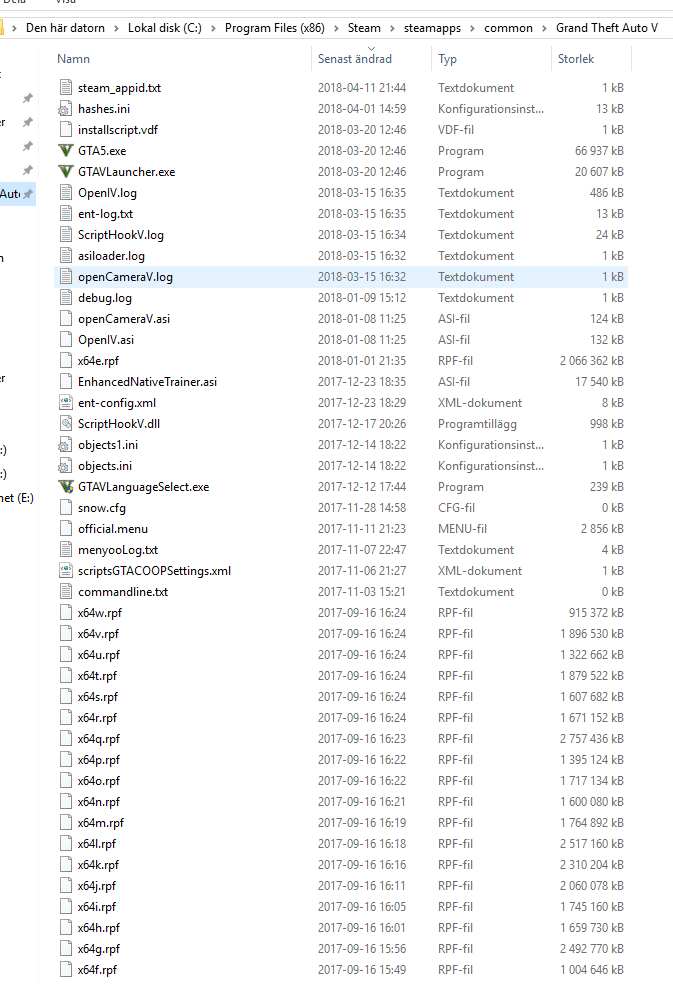Click the 66 937 kB size of GTA5.exe

(599, 151)
